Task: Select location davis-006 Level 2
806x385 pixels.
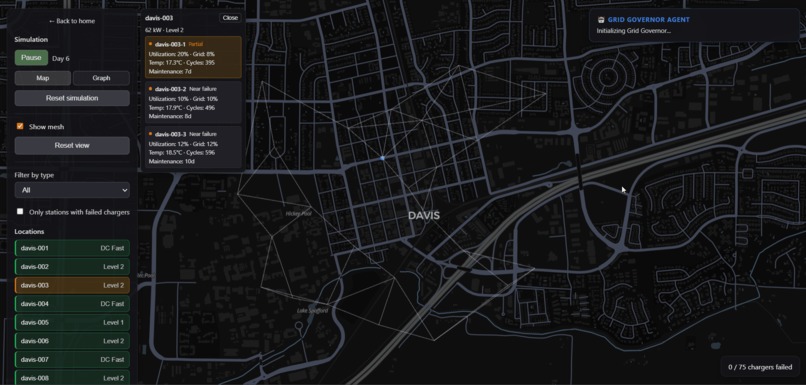Action: tap(72, 341)
